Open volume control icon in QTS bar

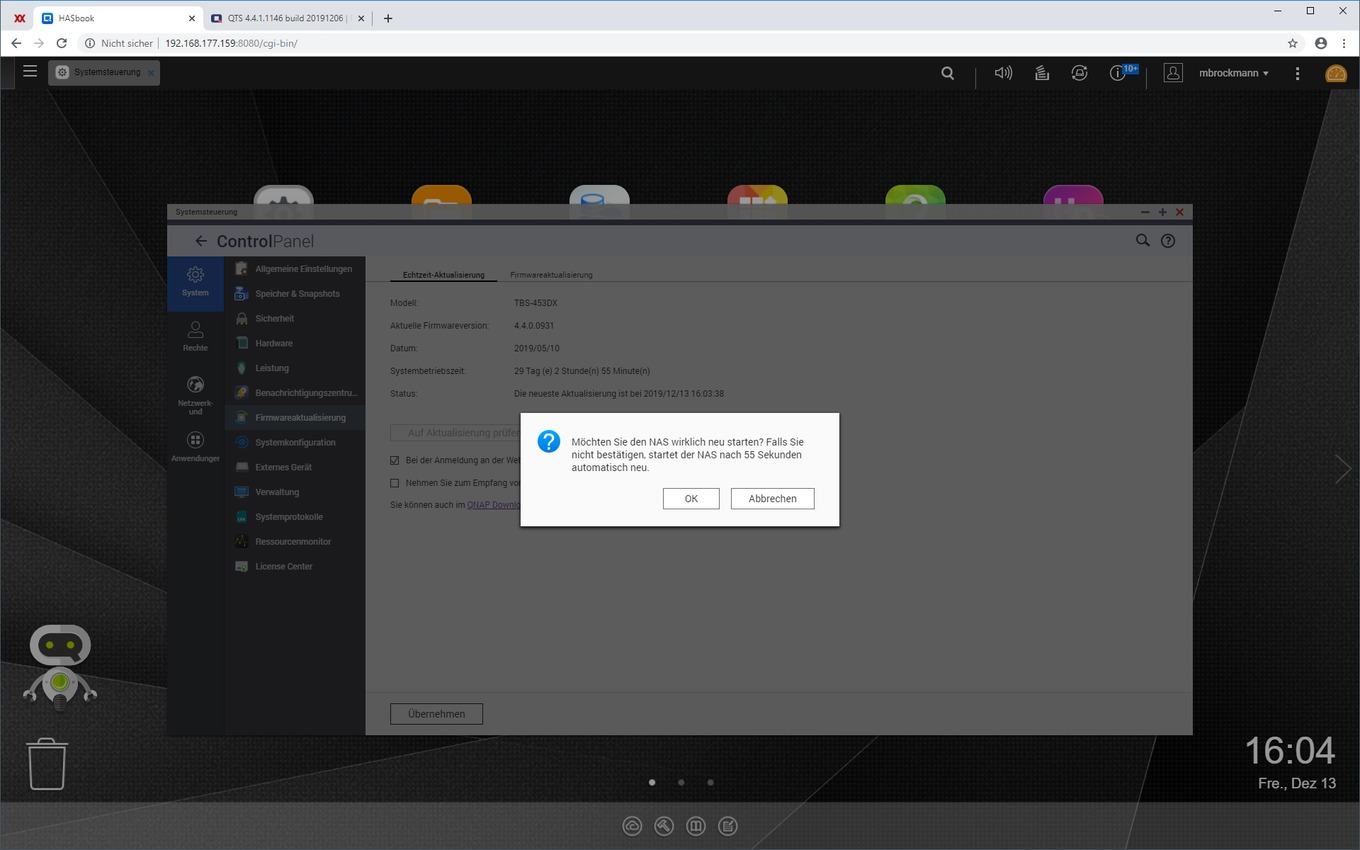coord(1003,73)
